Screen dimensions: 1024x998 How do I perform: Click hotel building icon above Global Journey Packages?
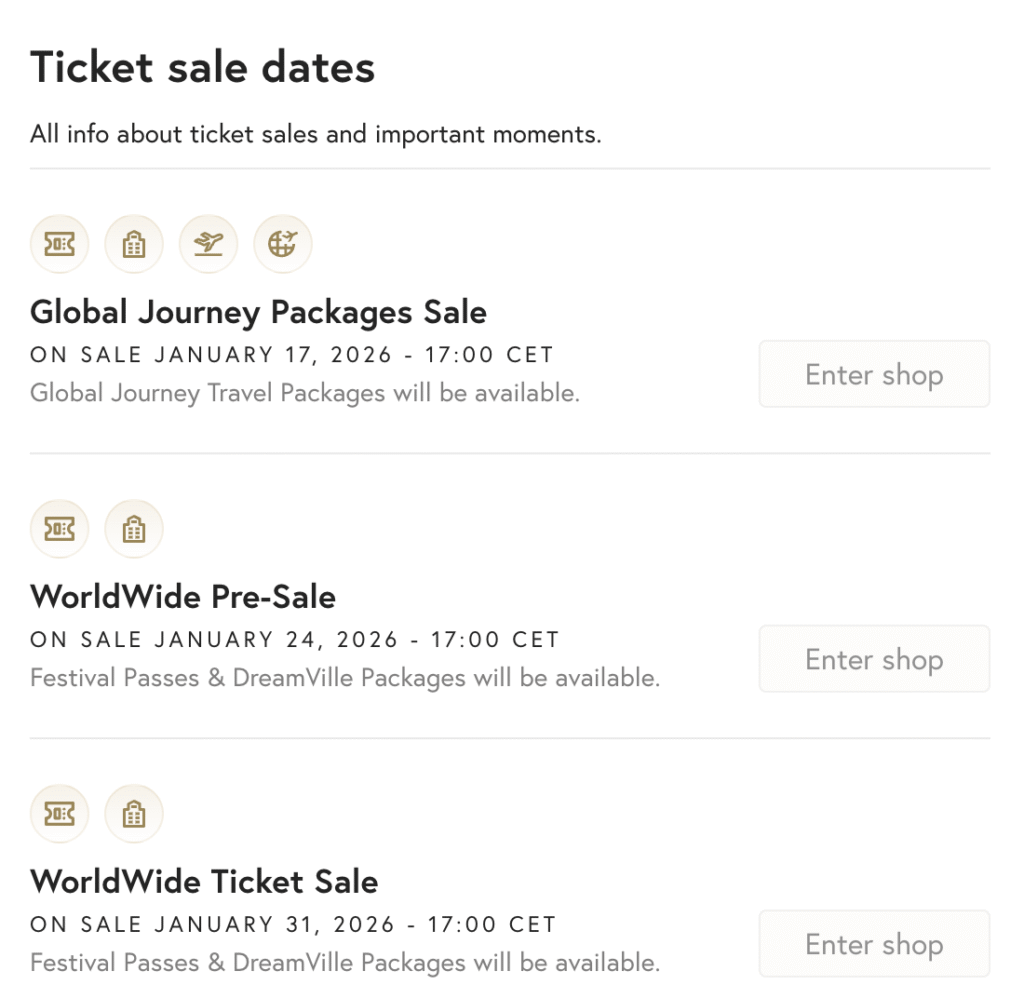click(134, 244)
